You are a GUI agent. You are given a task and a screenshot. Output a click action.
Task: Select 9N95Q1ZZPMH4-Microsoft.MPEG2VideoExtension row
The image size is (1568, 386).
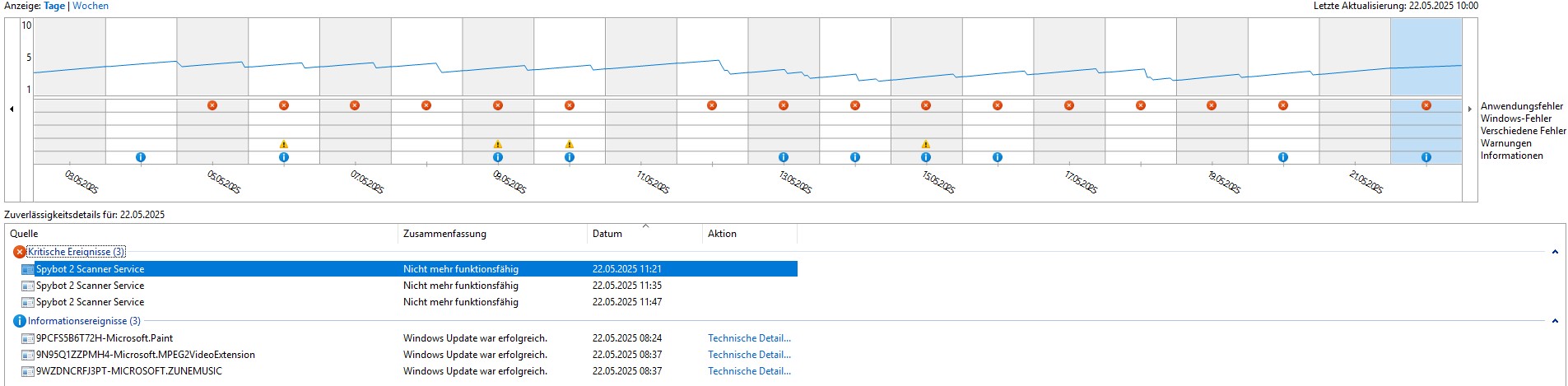(409, 355)
